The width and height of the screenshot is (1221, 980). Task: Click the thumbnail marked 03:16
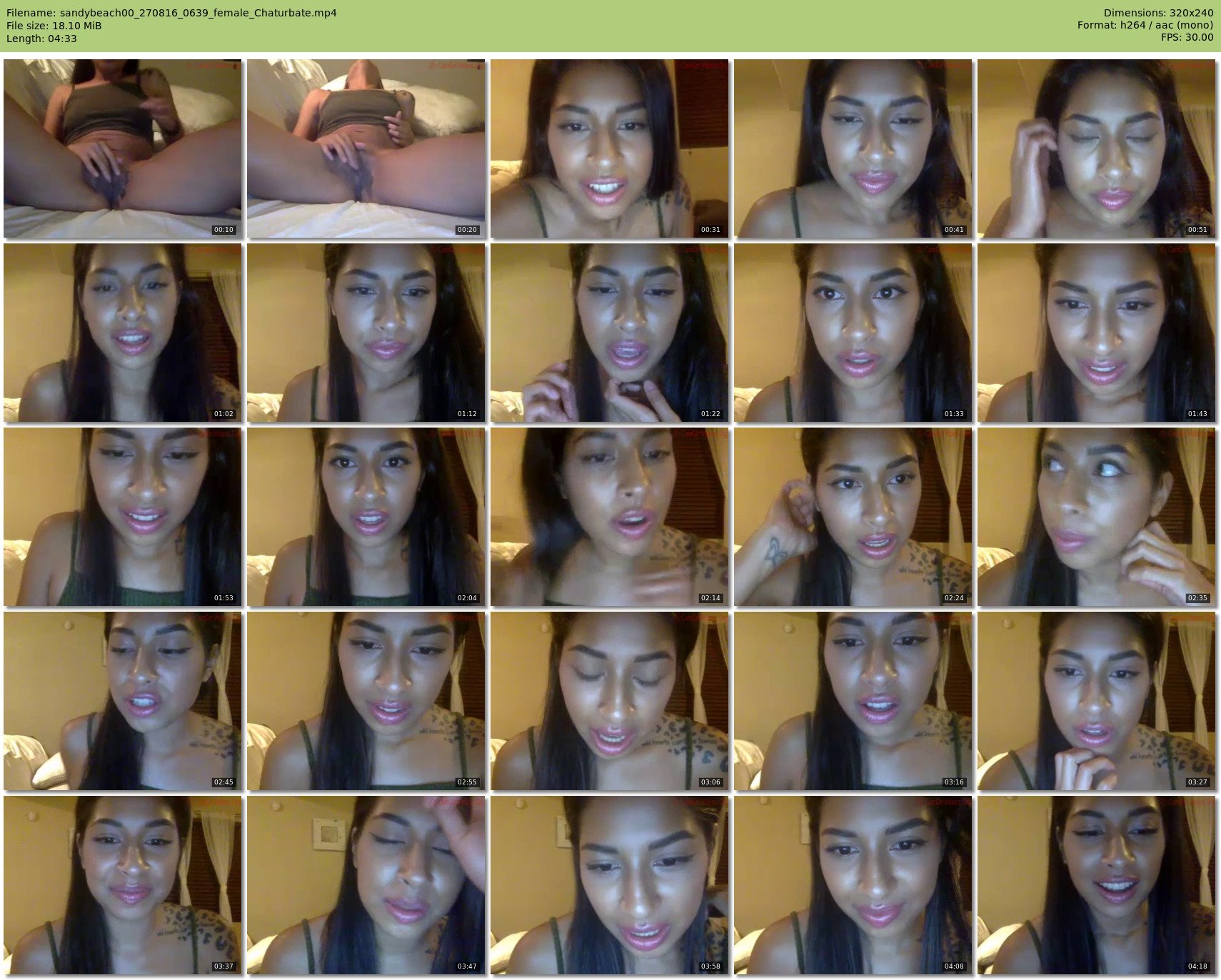point(853,701)
